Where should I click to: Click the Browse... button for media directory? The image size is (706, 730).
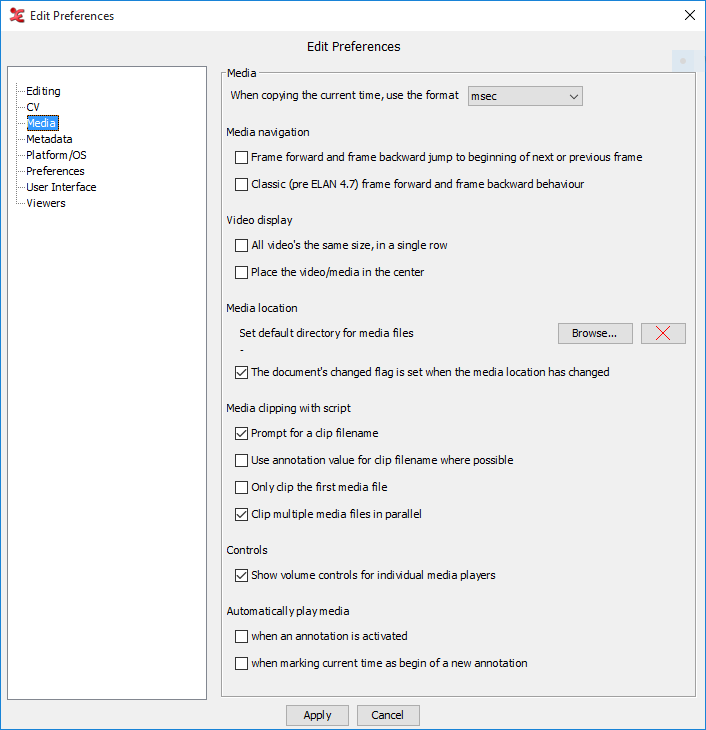pyautogui.click(x=595, y=333)
